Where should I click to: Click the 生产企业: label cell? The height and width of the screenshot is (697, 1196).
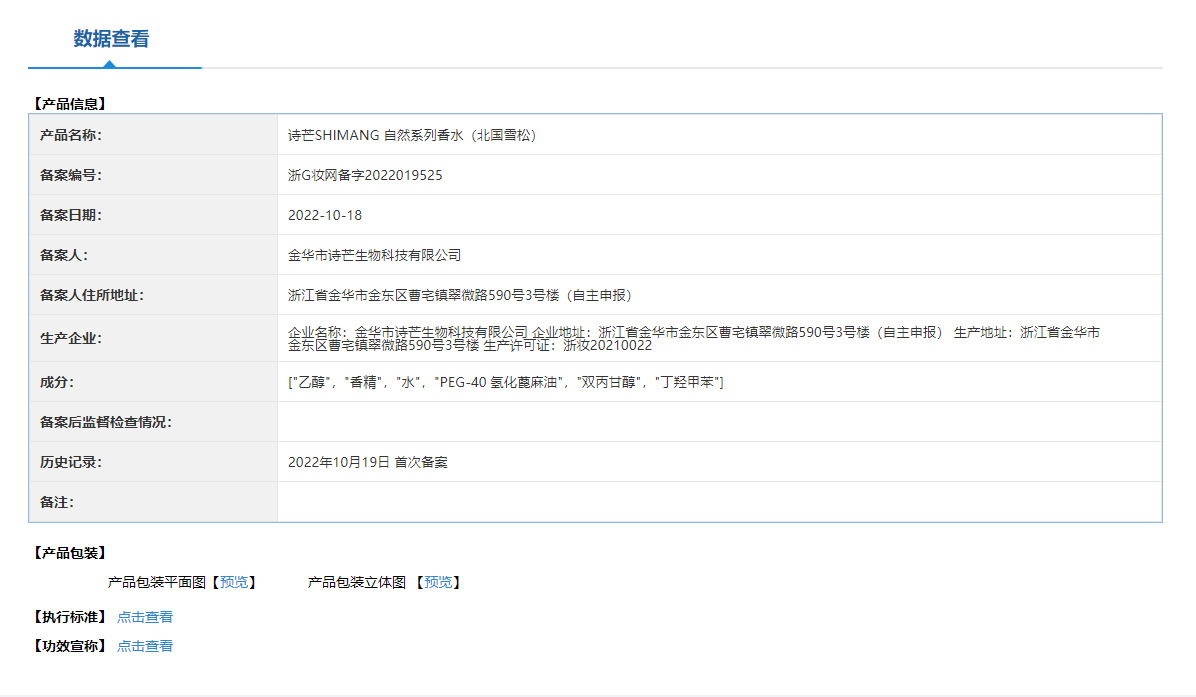[x=153, y=339]
